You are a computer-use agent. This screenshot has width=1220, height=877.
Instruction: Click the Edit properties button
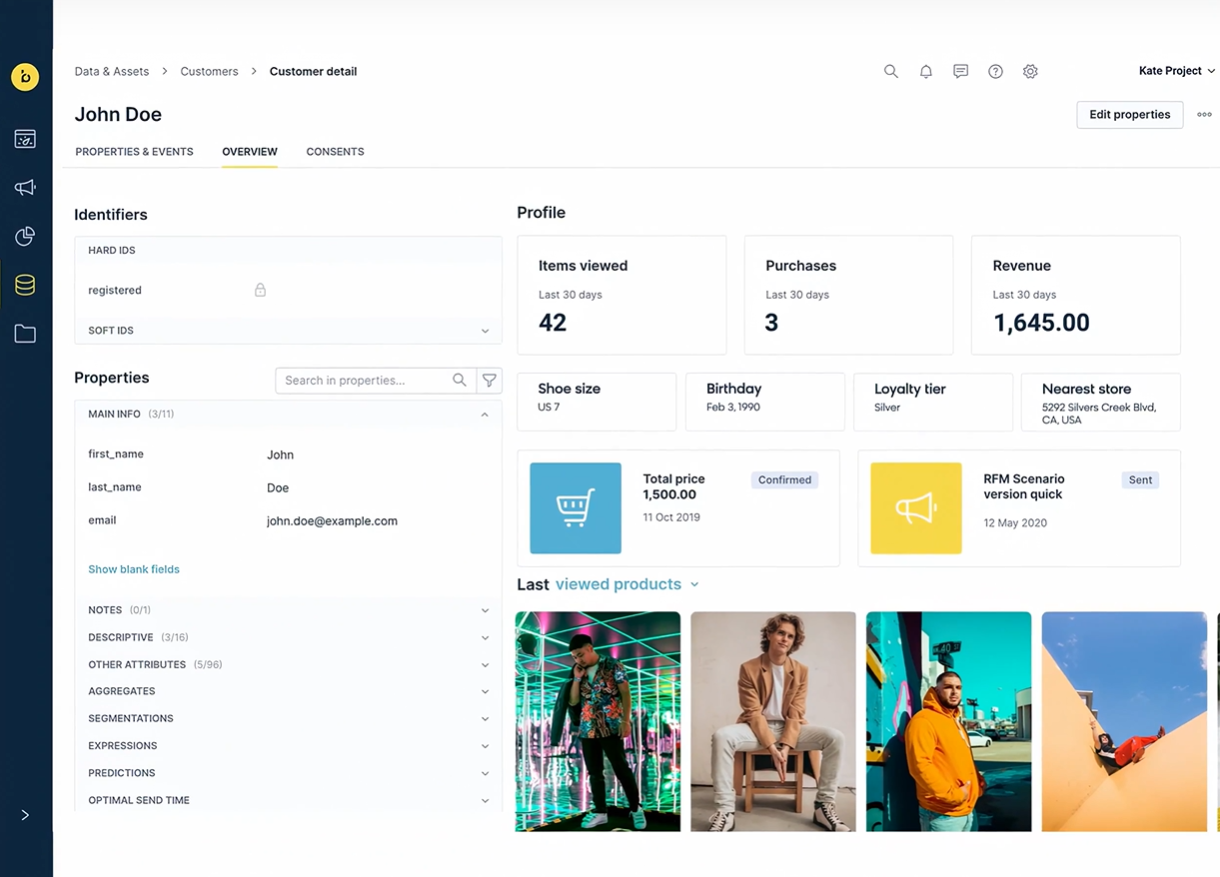(1130, 115)
